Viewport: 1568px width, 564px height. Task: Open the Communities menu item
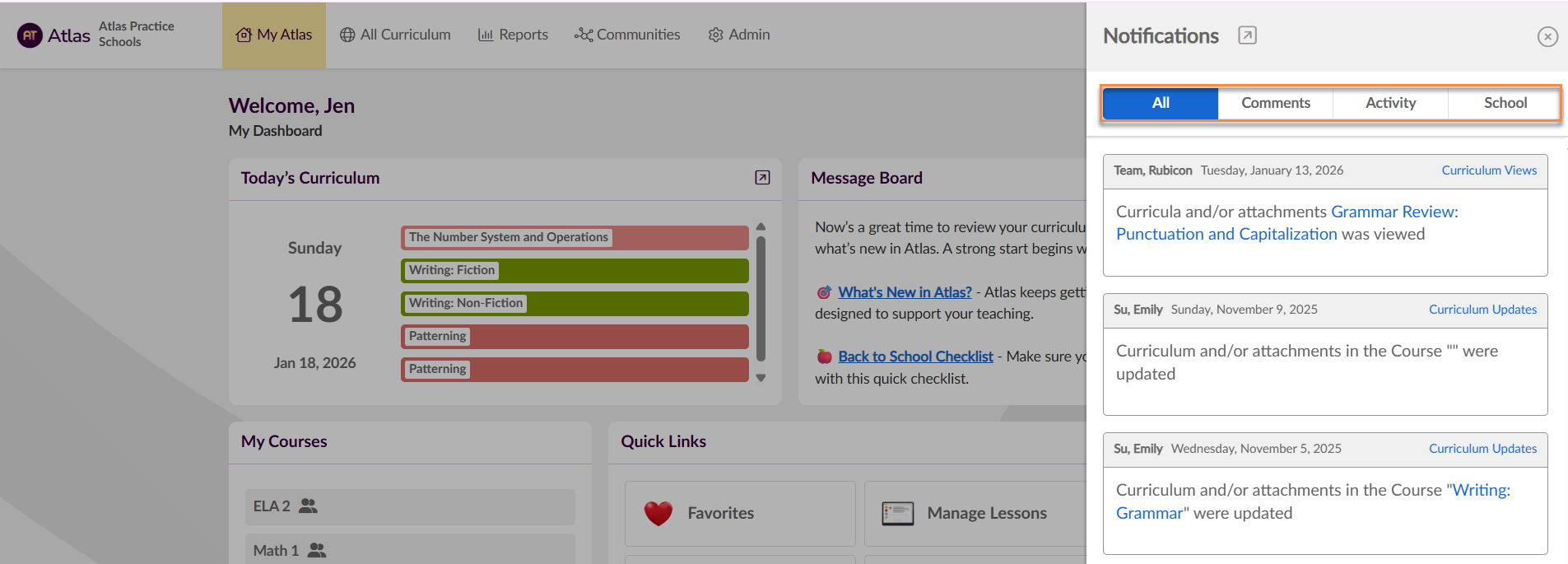pyautogui.click(x=627, y=35)
